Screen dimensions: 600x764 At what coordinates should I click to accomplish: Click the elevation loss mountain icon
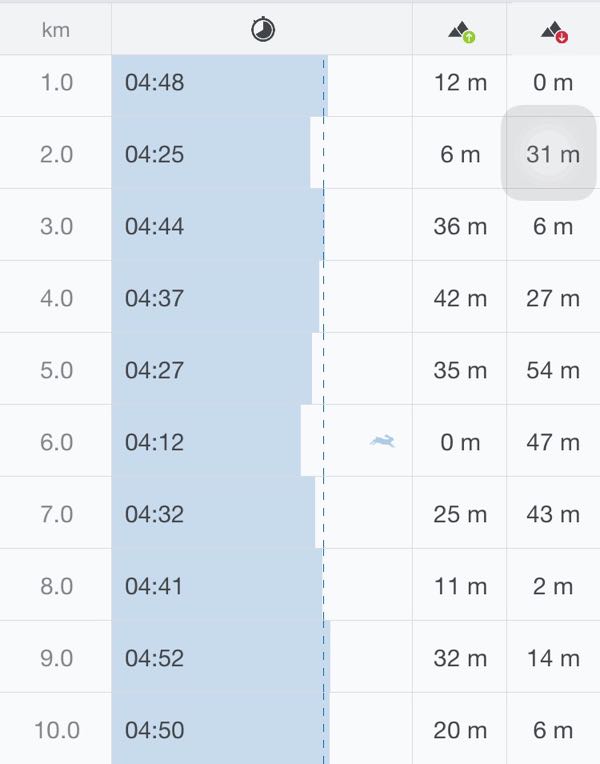554,32
